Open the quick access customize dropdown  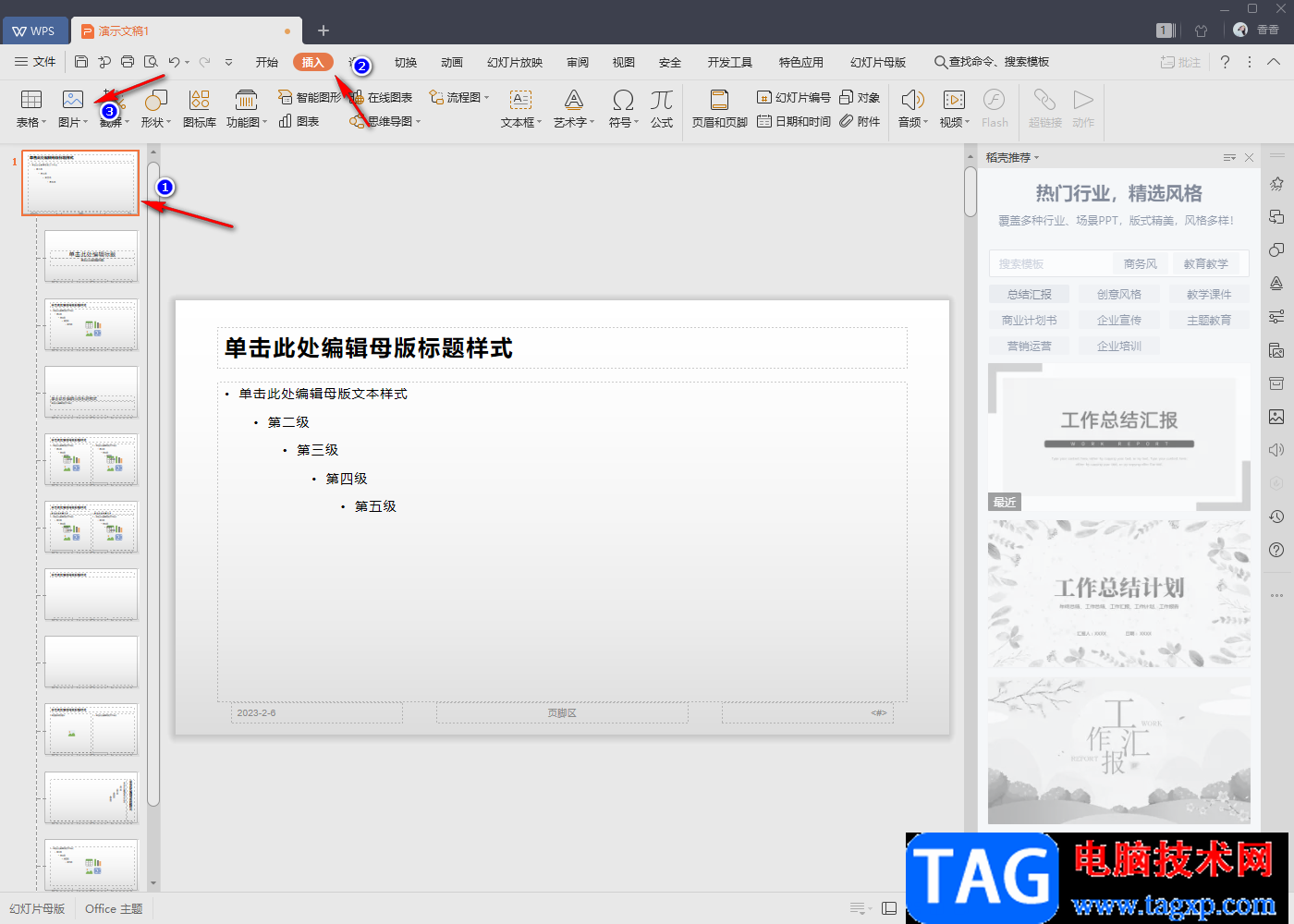229,63
